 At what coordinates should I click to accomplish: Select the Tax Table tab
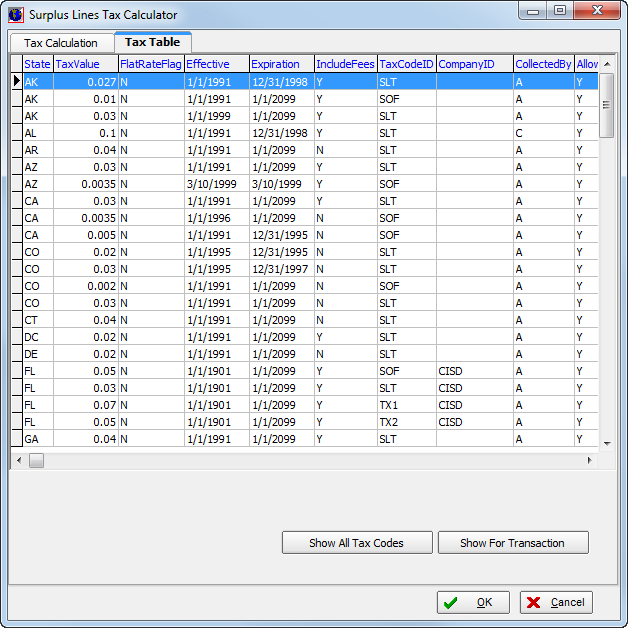coord(152,42)
